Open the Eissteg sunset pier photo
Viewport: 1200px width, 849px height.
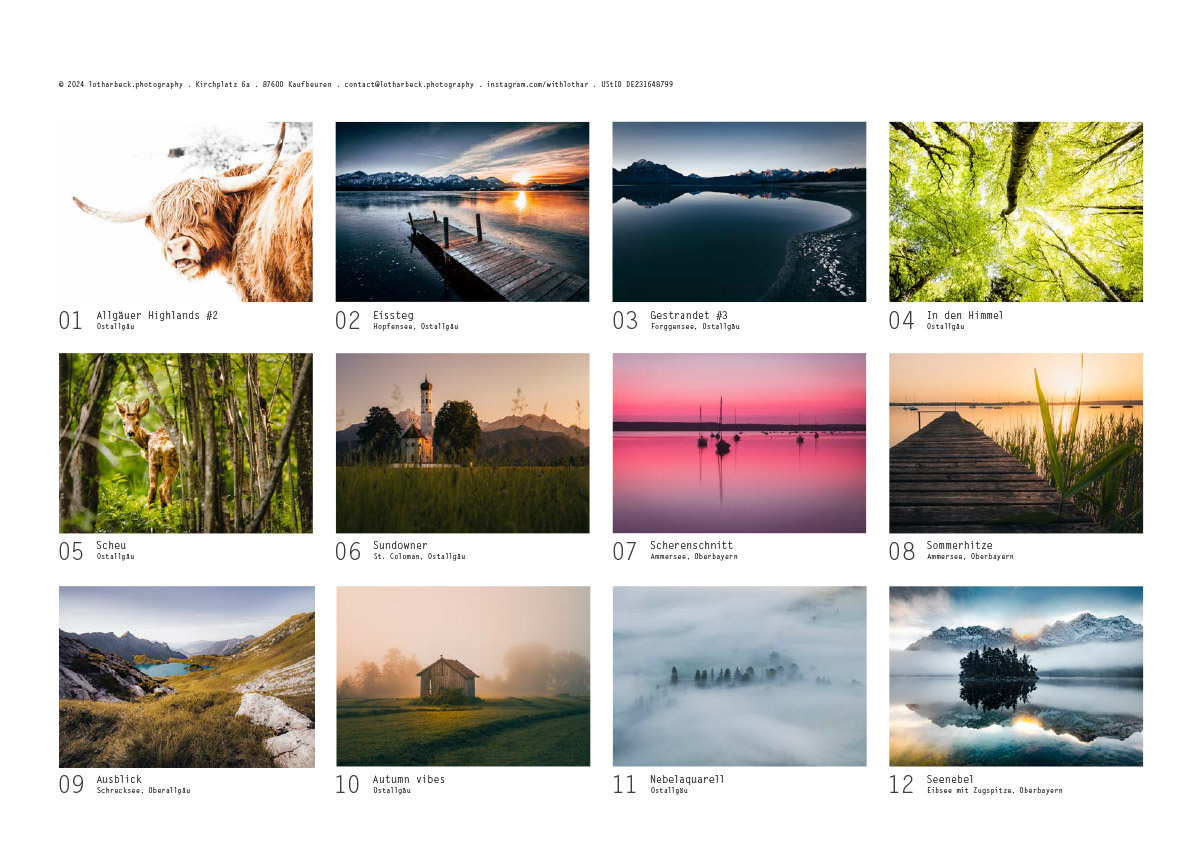(x=462, y=212)
